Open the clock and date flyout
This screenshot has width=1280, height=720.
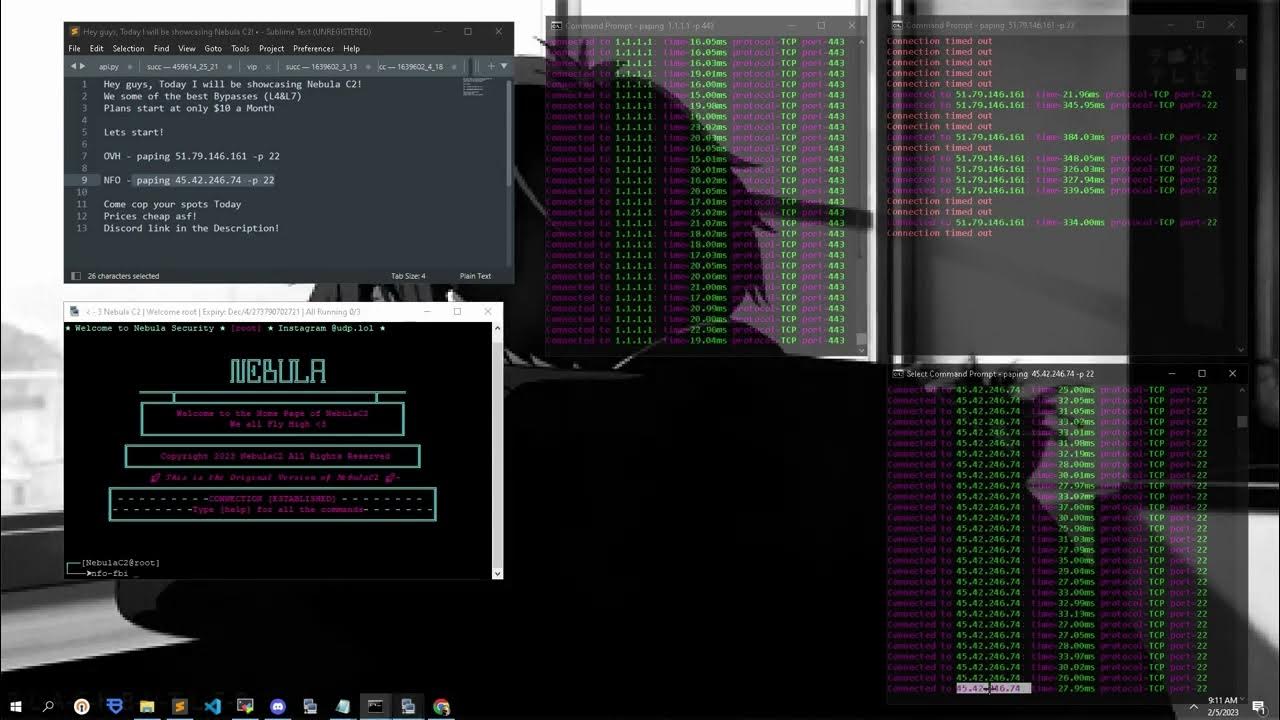[1222, 707]
